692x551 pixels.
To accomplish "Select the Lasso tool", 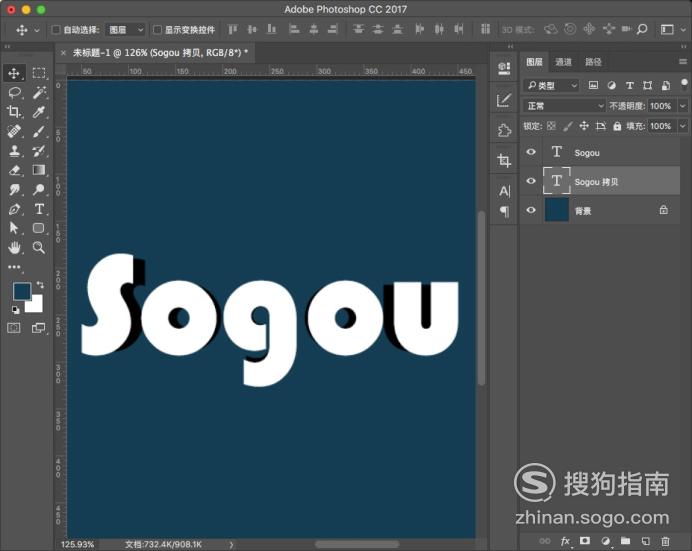I will [x=14, y=93].
